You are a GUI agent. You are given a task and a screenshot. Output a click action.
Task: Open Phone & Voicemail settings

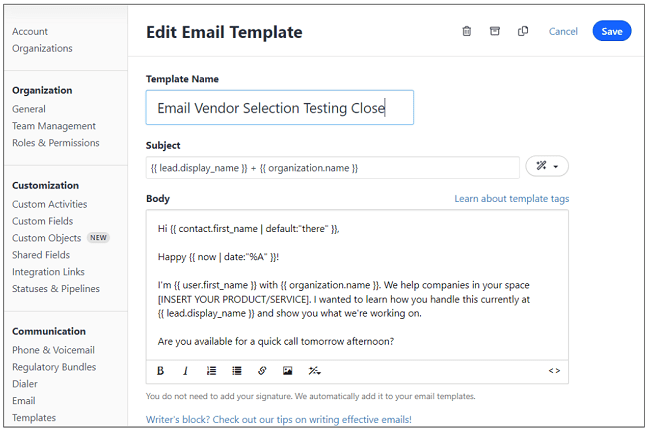coord(53,350)
